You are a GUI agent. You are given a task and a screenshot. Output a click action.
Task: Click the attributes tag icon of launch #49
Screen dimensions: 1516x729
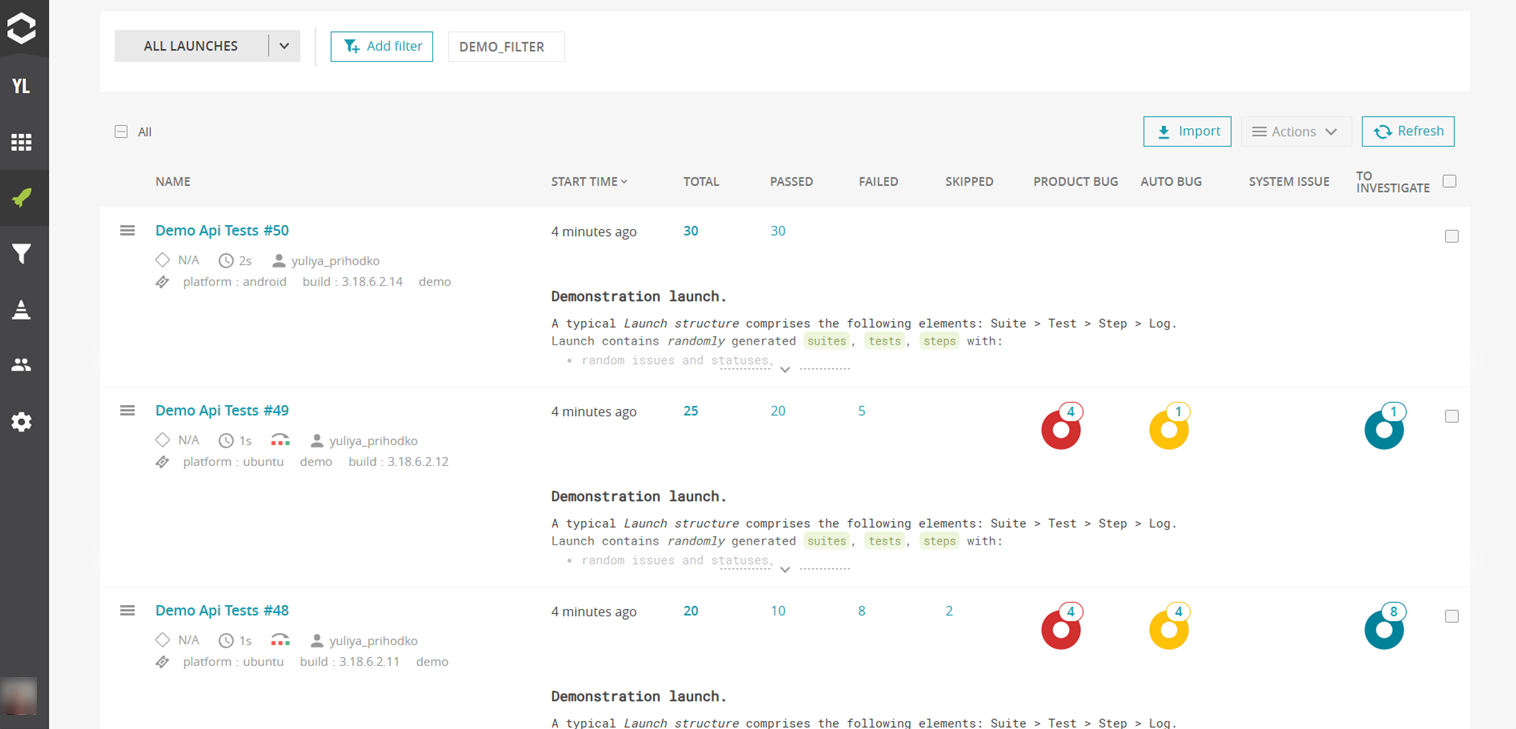(x=163, y=462)
